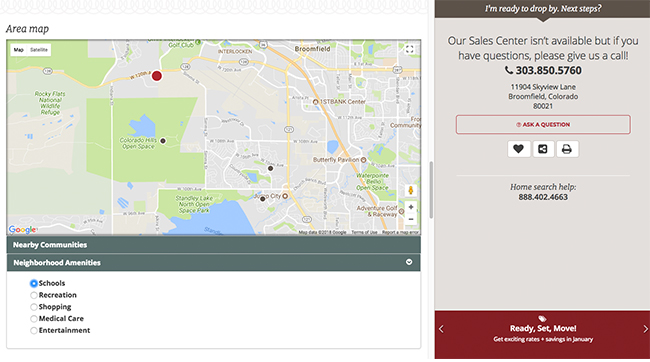Click the red community location marker

tap(157, 76)
